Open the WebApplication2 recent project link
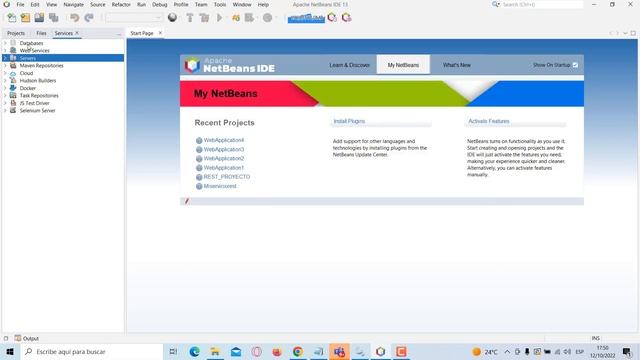Screen dimensions: 640x360 224,158
